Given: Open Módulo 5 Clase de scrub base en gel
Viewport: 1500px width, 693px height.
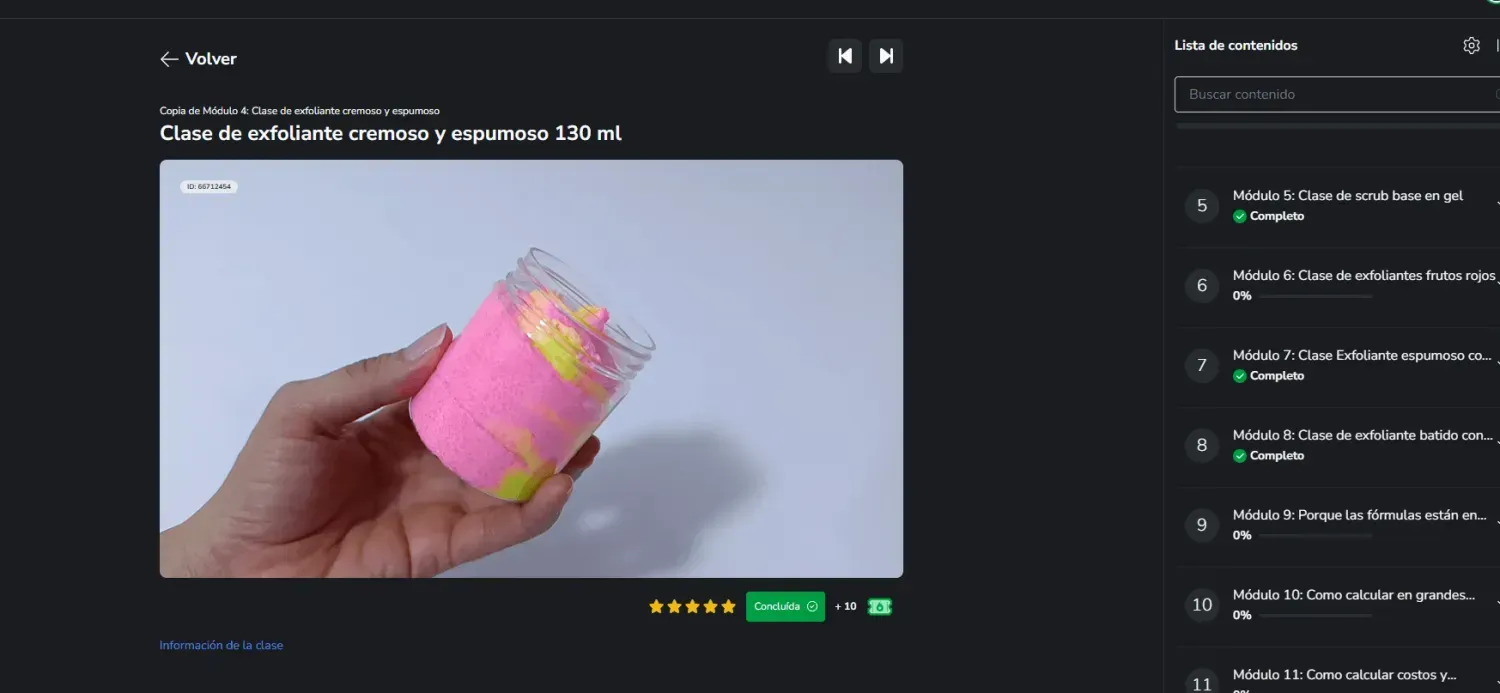Looking at the screenshot, I should [1340, 205].
